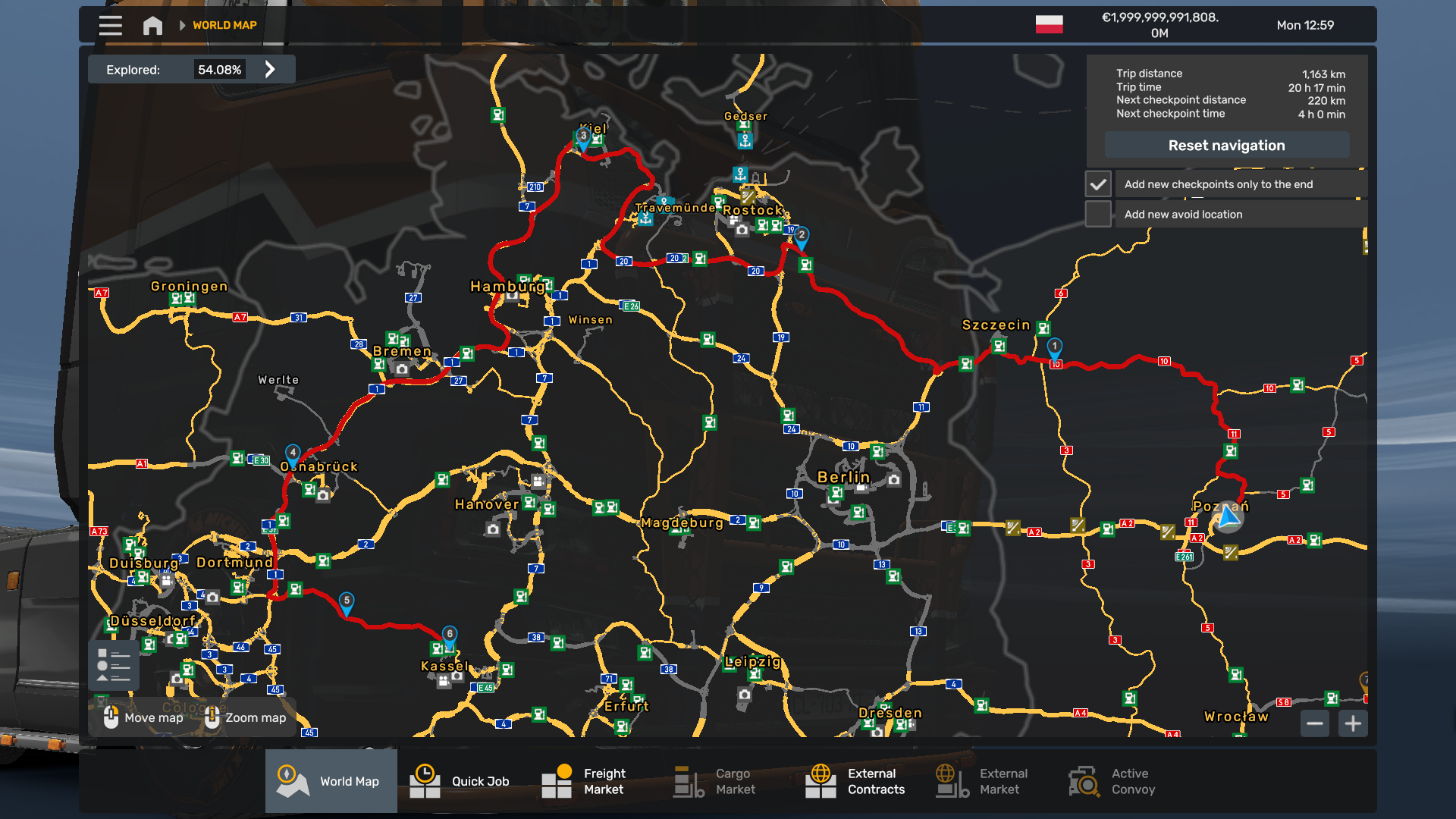1456x819 pixels.
Task: Expand the Explored percentage details arrow
Action: pos(270,70)
